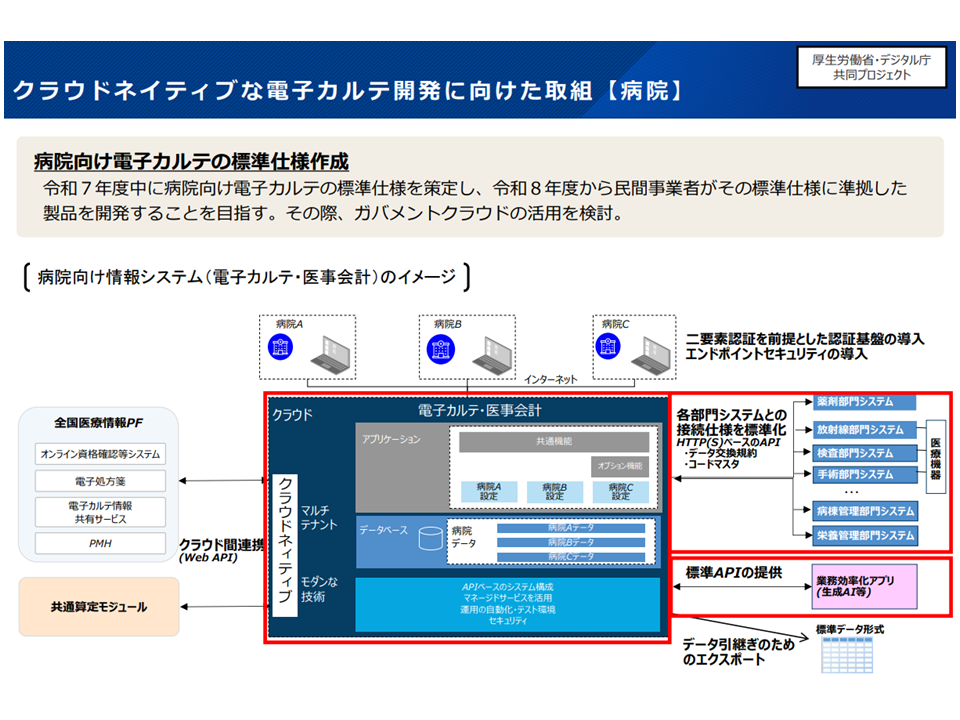Click the 共通機能 bar in アプリケーション

[553, 441]
